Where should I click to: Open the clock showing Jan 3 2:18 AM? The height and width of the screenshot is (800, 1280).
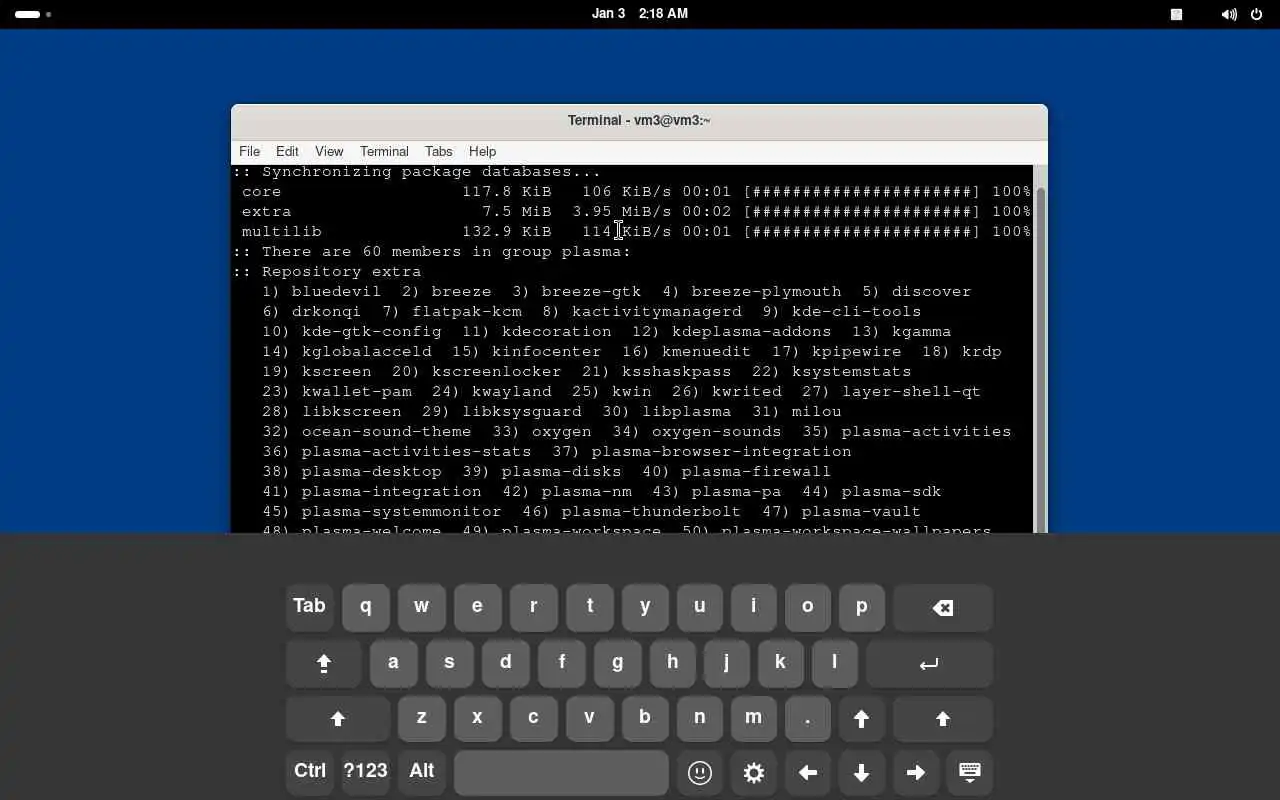pyautogui.click(x=640, y=14)
